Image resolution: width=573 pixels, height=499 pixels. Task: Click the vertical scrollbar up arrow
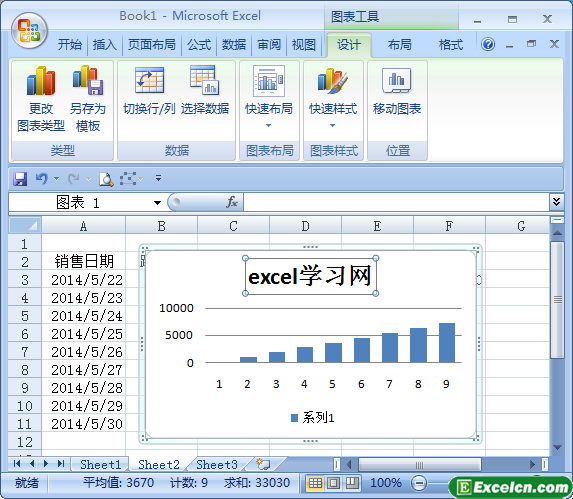(557, 233)
